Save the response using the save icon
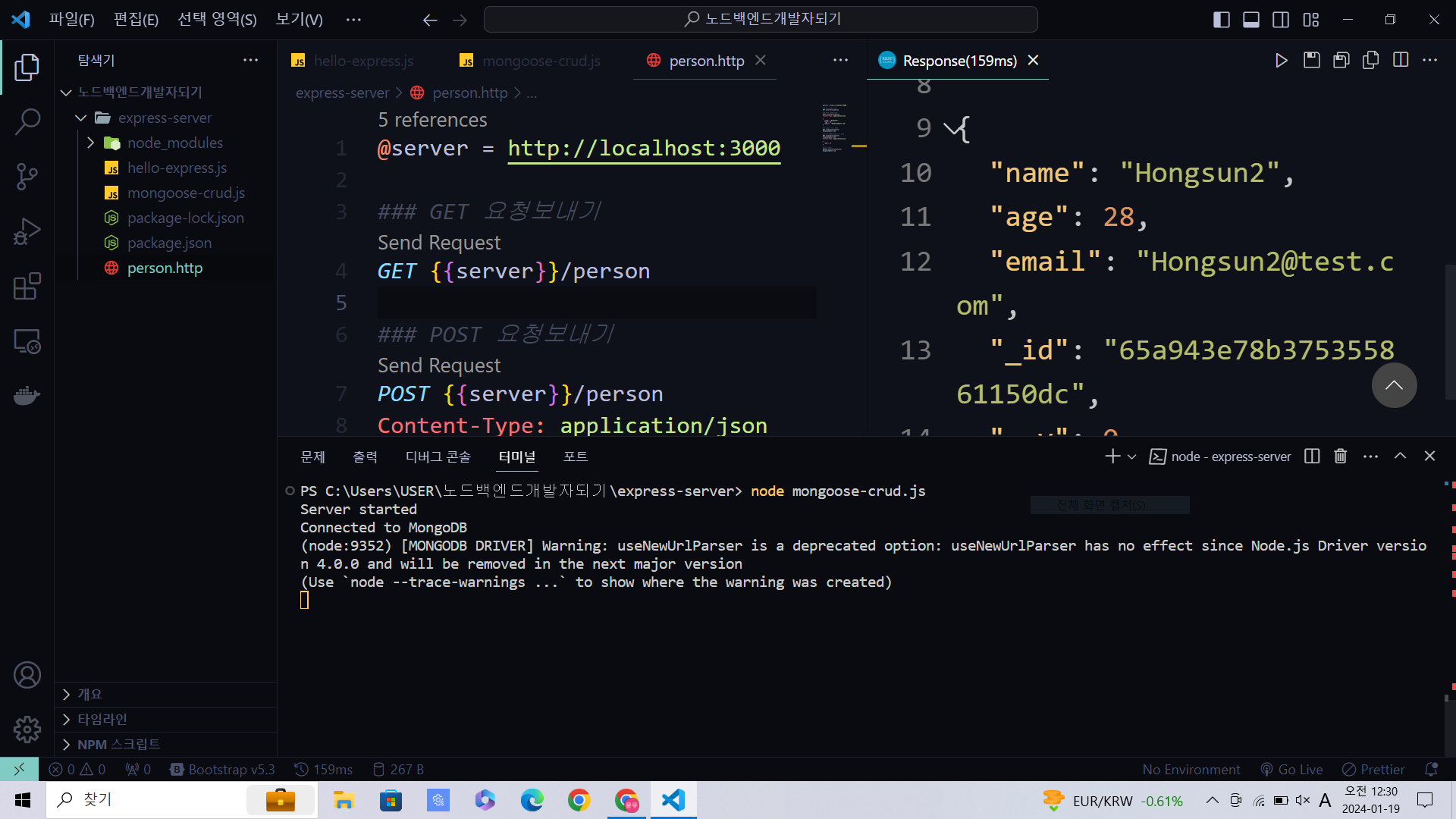The height and width of the screenshot is (819, 1456). click(x=1311, y=60)
